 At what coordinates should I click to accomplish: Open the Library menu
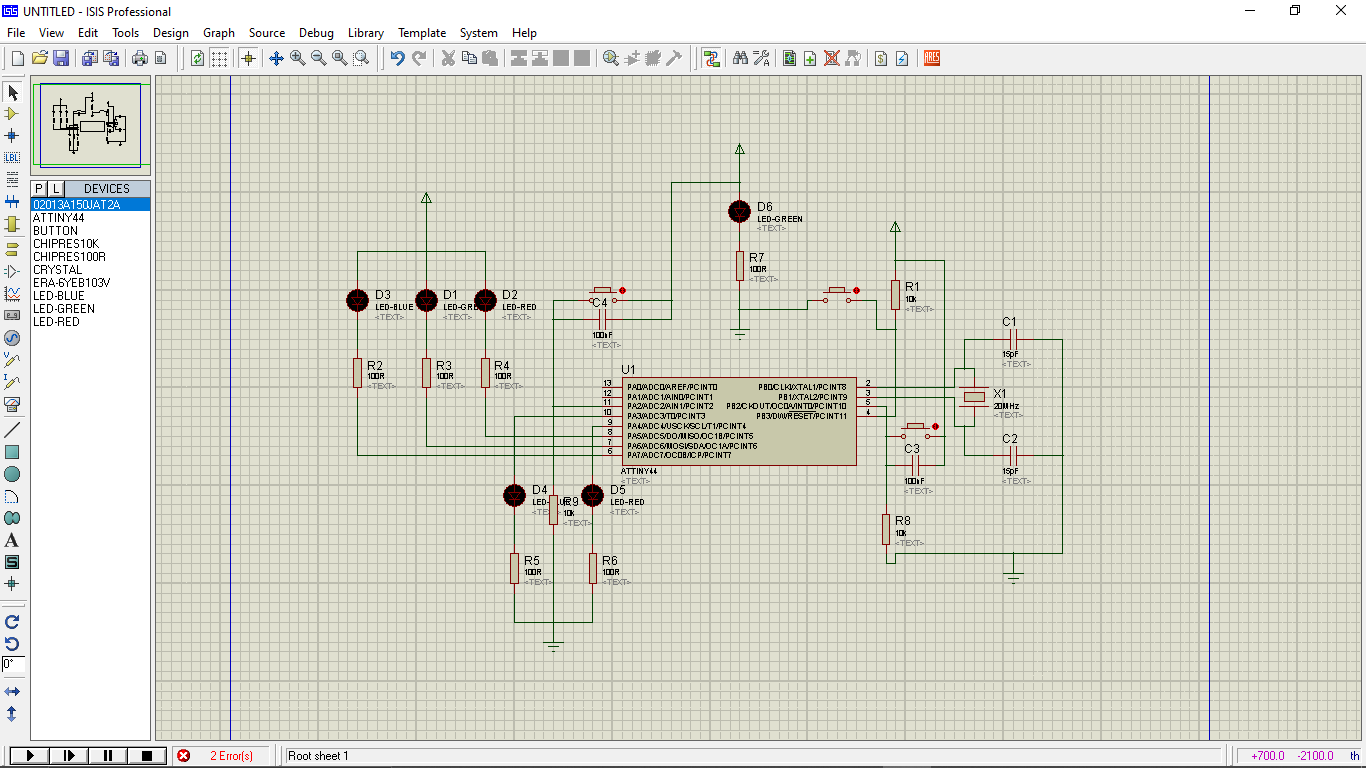click(x=366, y=33)
